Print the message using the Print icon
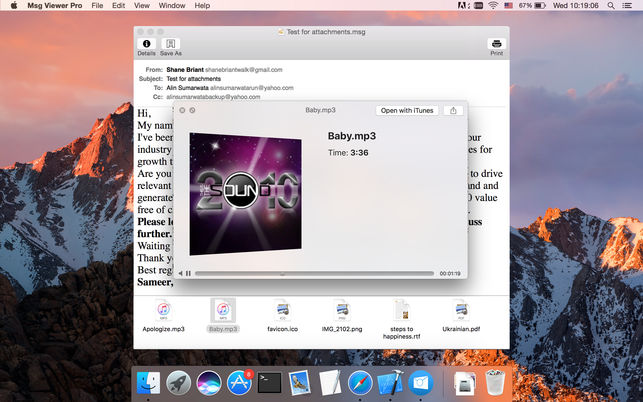The height and width of the screenshot is (402, 643). (496, 44)
